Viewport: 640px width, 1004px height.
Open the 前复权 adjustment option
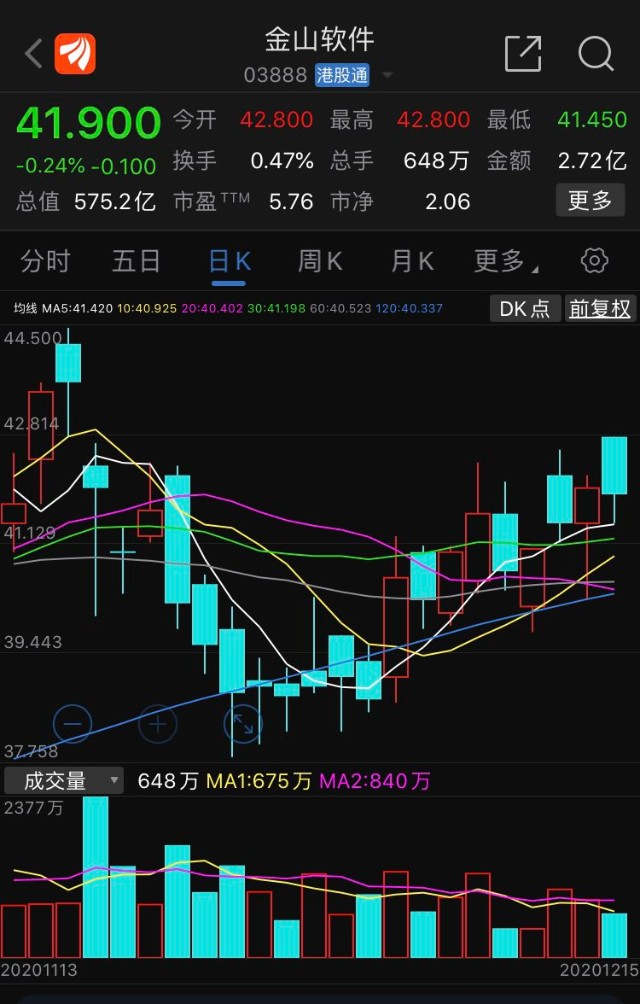[x=600, y=309]
